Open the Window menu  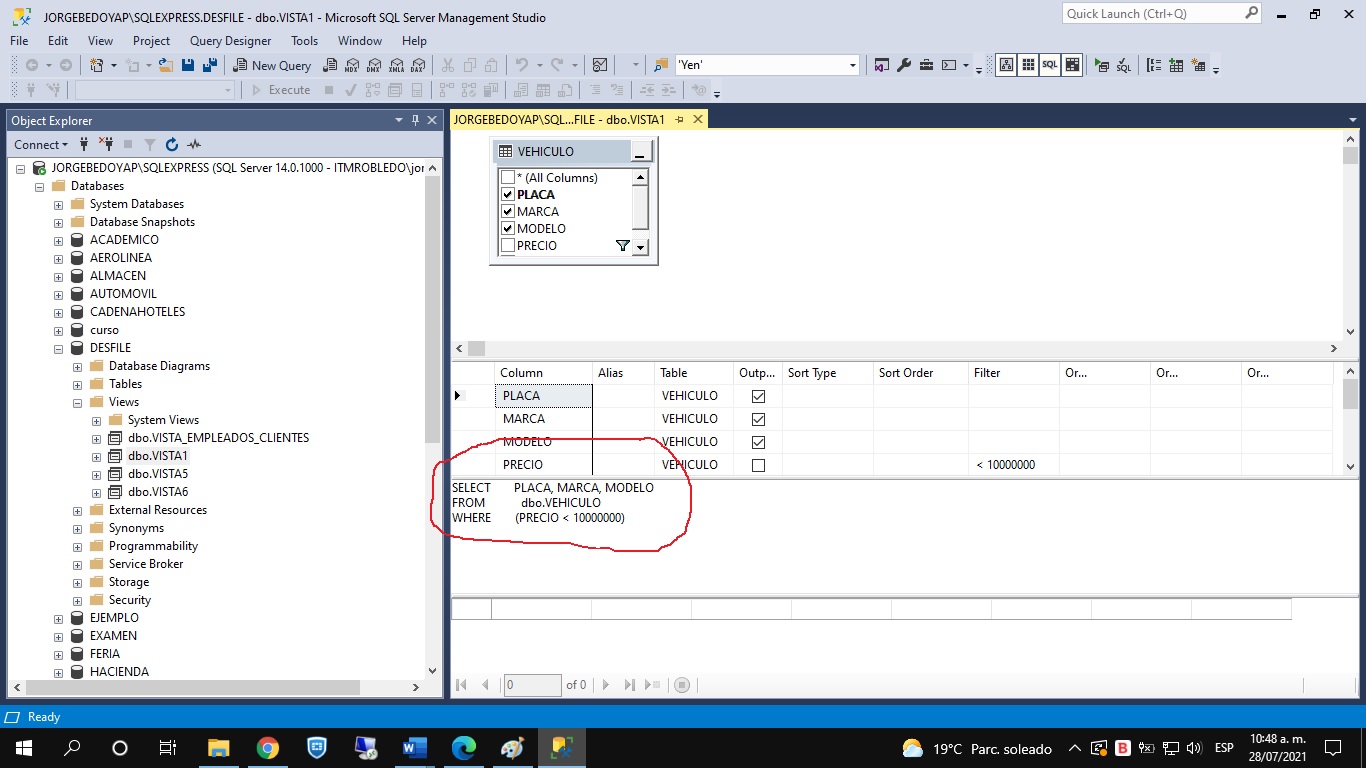[x=360, y=41]
